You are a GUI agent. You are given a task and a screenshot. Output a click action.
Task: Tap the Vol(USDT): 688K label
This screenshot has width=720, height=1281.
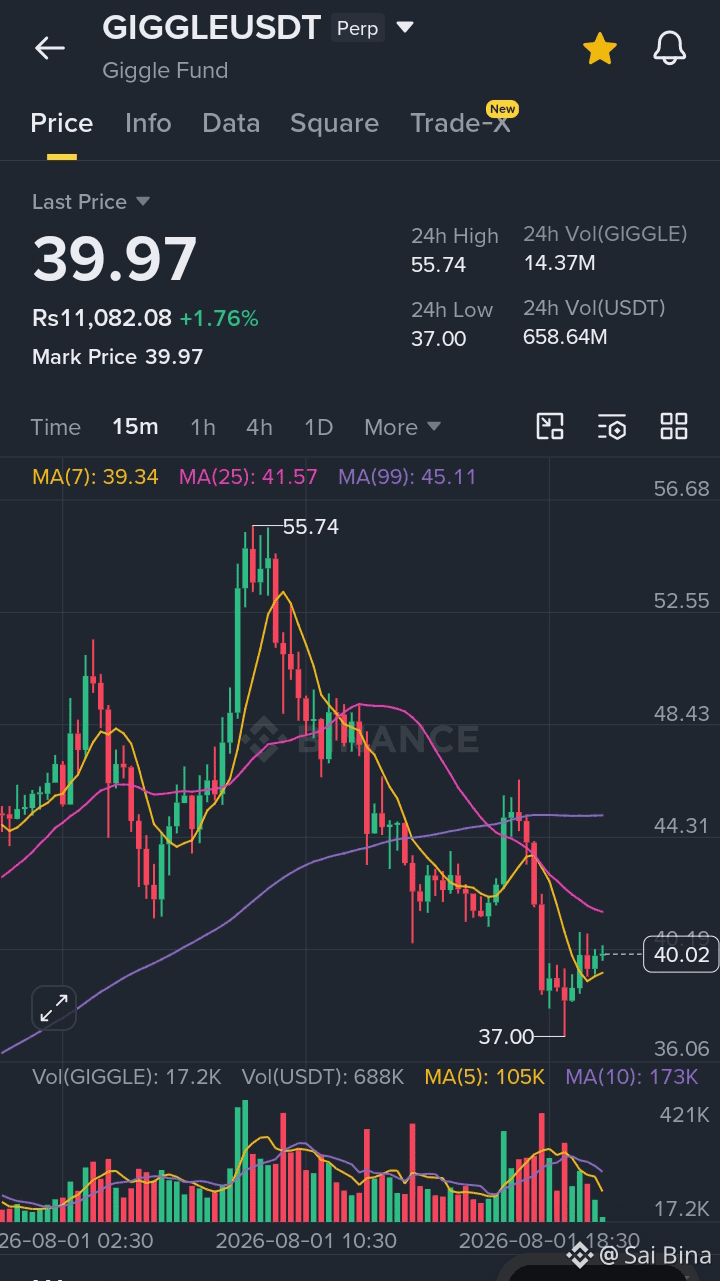pos(322,1077)
